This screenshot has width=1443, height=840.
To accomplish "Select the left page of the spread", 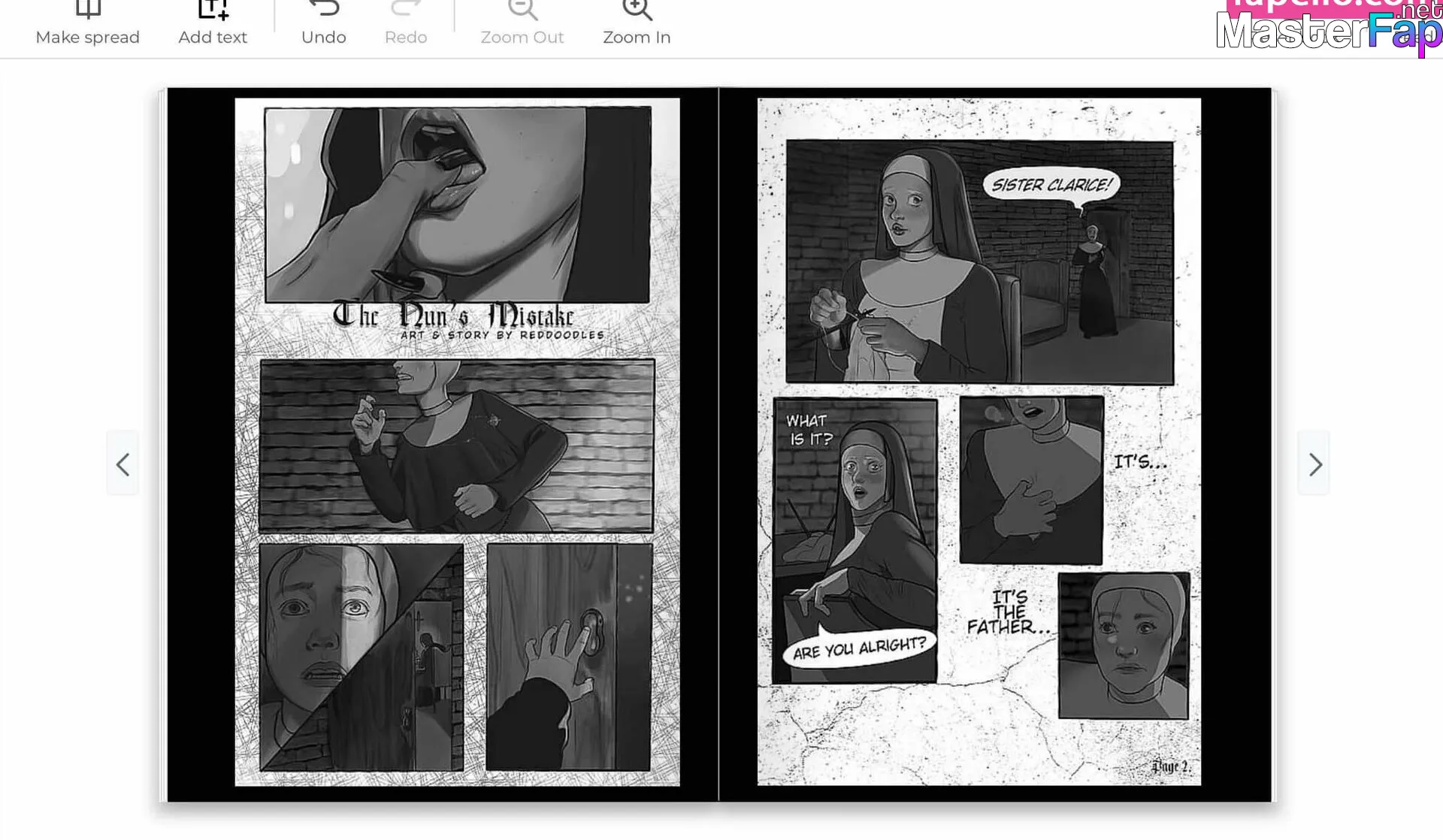I will [x=443, y=445].
